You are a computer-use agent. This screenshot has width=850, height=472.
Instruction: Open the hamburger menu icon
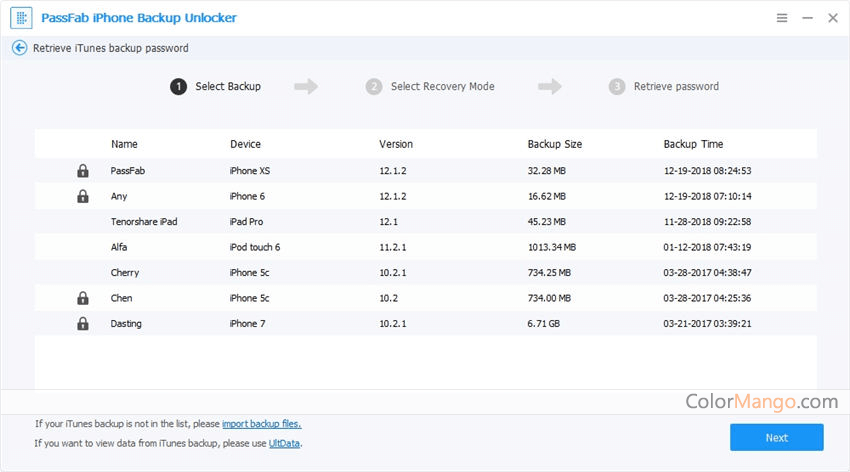coord(782,18)
